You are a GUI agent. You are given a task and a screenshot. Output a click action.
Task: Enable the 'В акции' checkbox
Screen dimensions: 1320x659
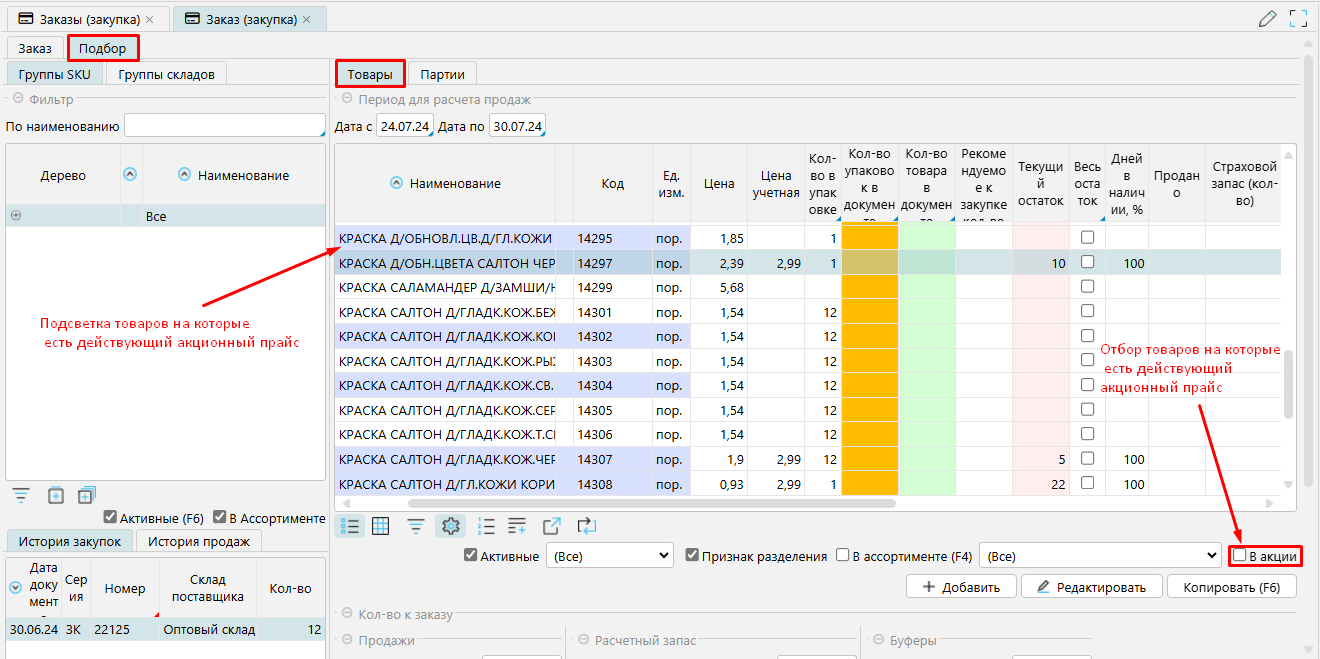click(x=1240, y=556)
